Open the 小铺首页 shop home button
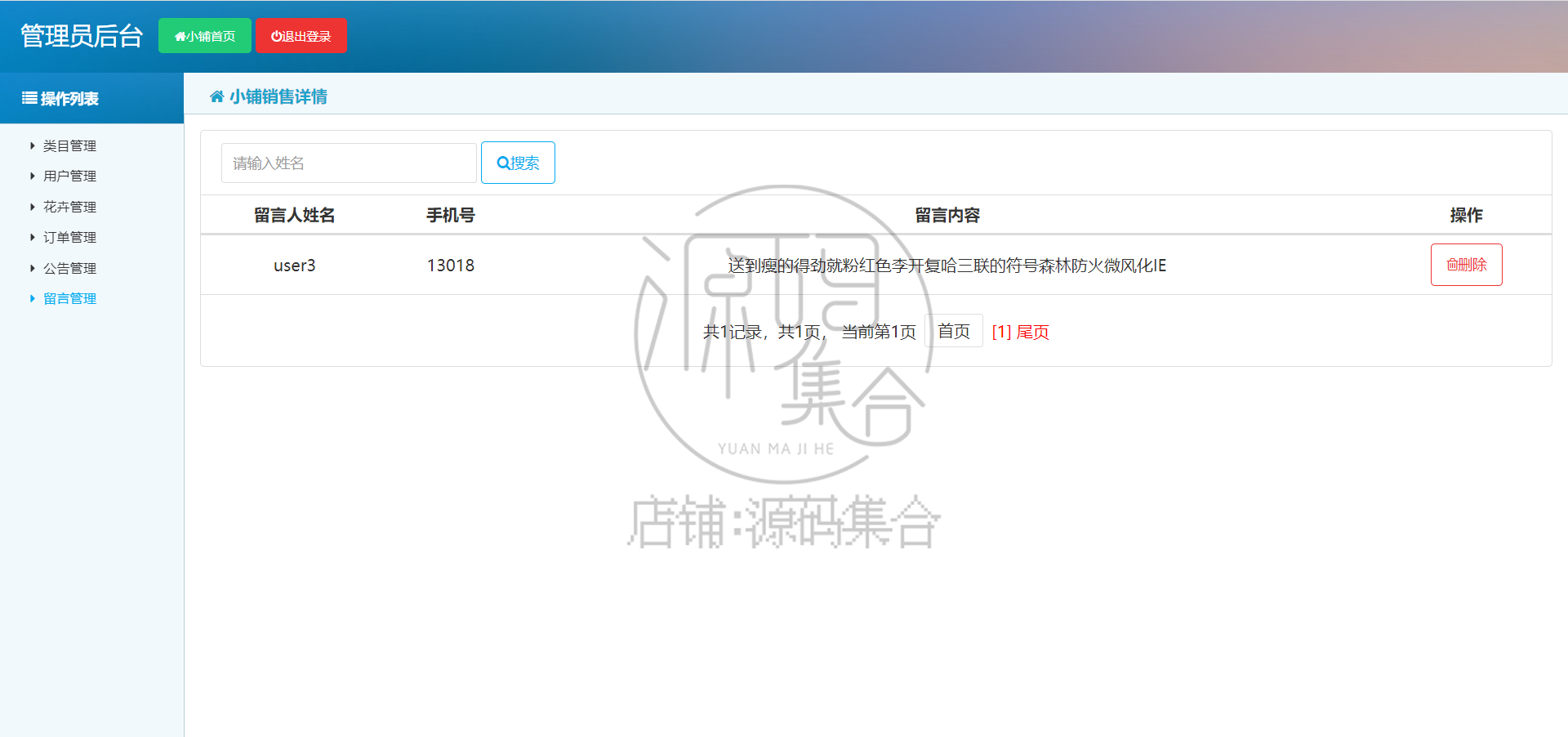 pos(204,36)
